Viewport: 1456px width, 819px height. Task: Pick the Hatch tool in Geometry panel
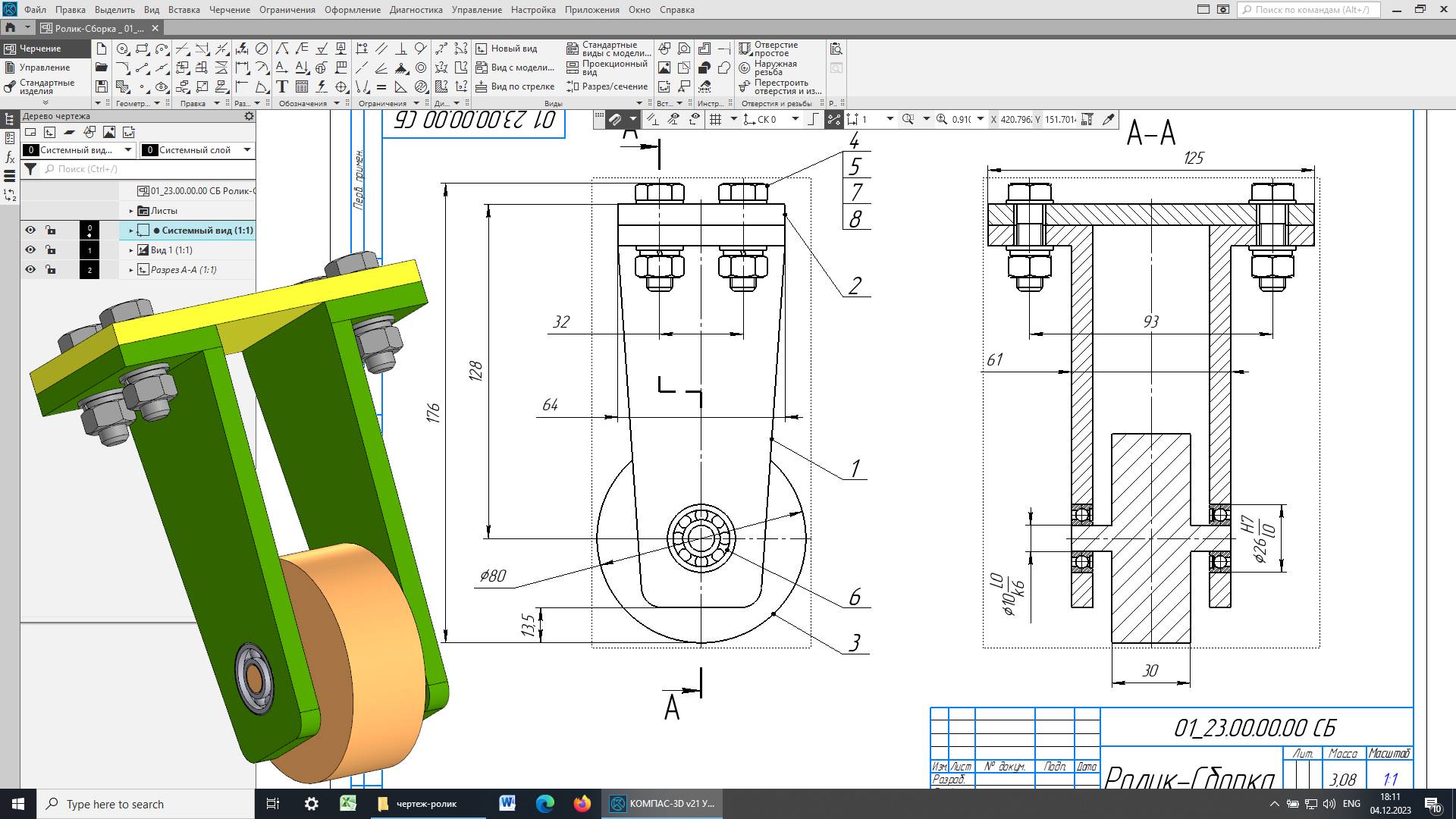click(x=123, y=86)
